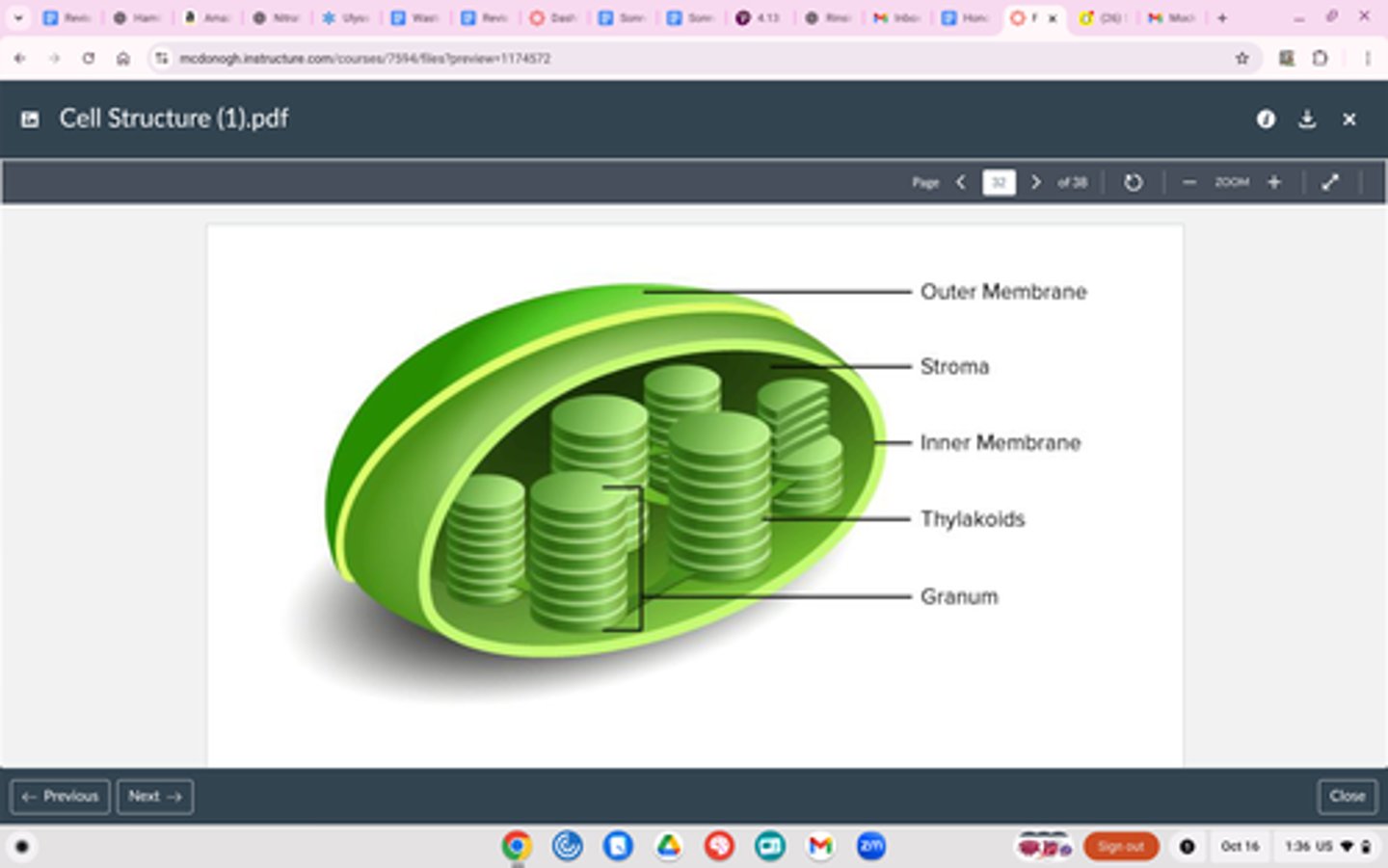Open a new browser tab
Viewport: 1388px width, 868px height.
(1222, 17)
